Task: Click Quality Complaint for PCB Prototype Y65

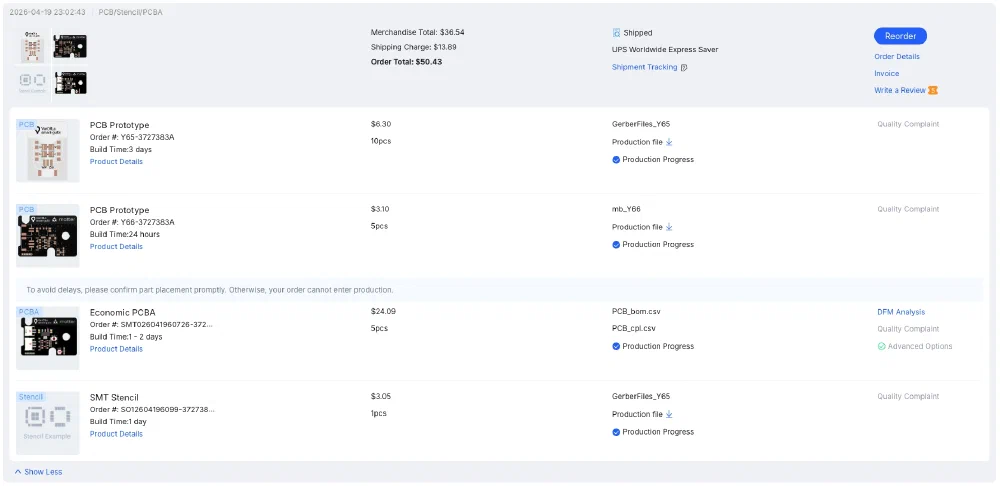Action: [x=908, y=124]
